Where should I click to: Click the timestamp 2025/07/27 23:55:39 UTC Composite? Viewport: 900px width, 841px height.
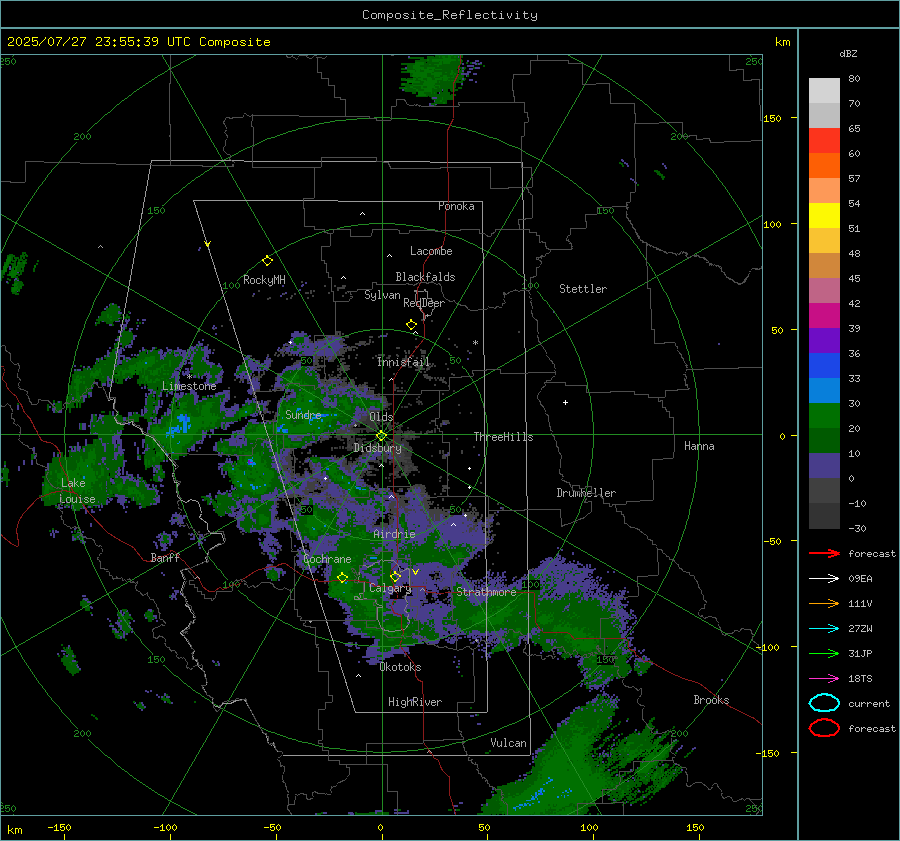point(138,42)
